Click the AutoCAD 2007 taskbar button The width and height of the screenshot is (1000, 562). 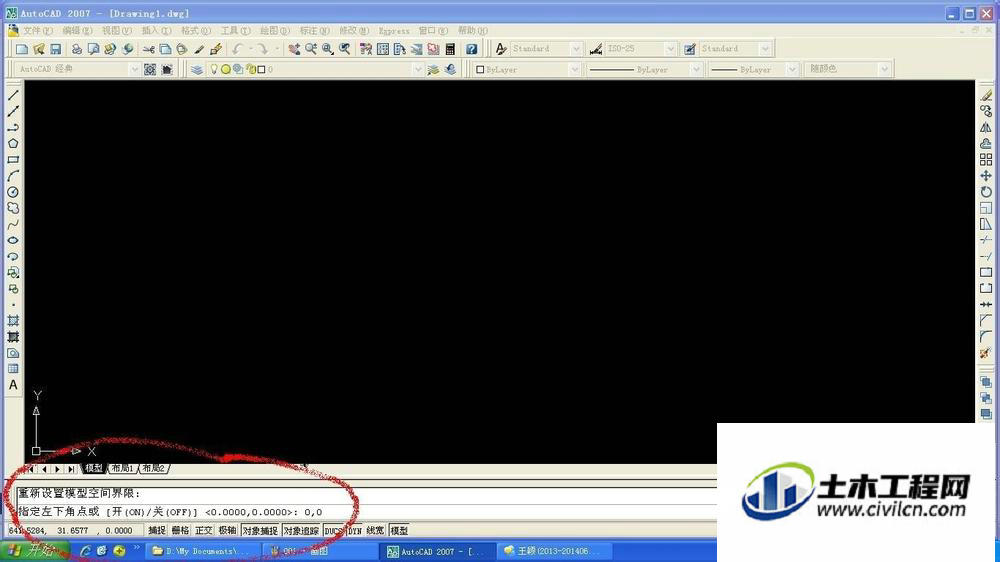tap(439, 551)
